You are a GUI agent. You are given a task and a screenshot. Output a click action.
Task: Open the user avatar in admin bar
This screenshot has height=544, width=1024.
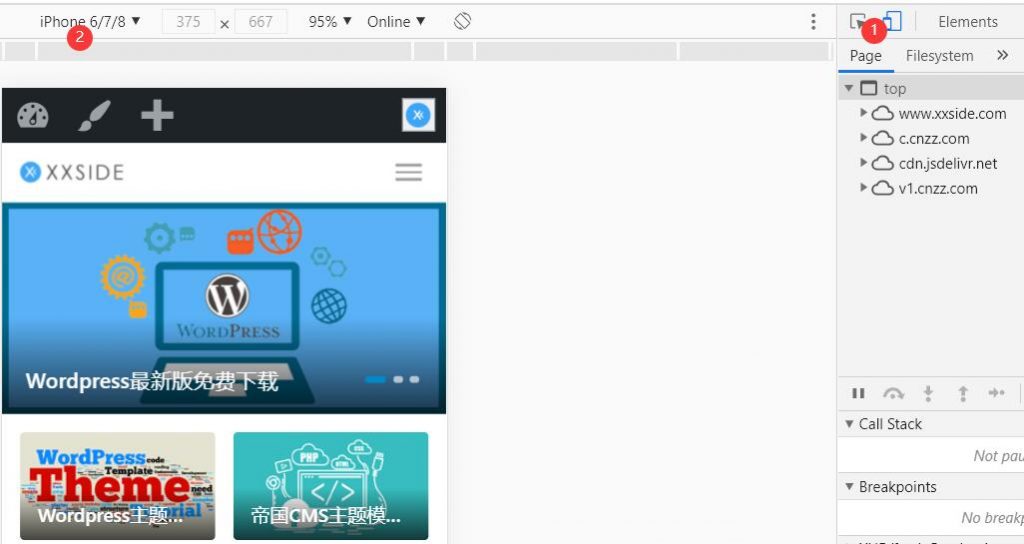point(418,115)
